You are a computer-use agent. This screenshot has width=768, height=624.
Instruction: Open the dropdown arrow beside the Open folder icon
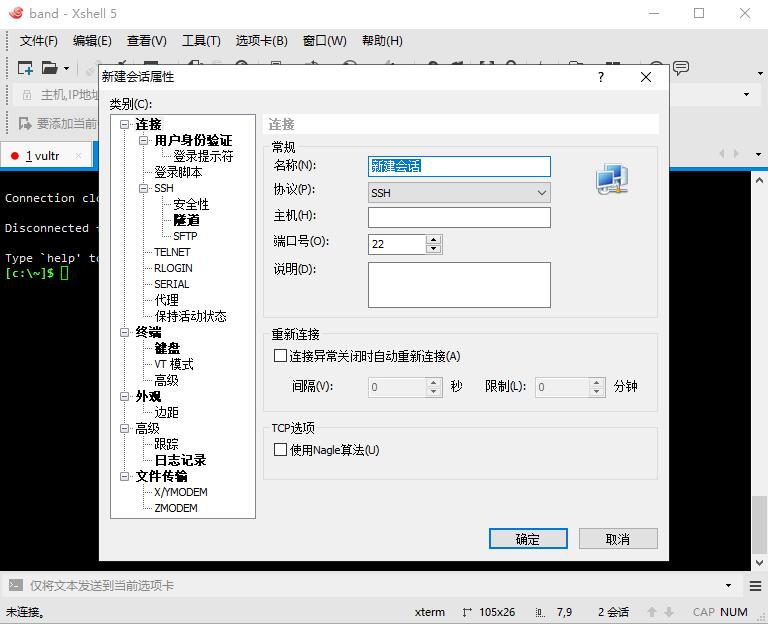[66, 69]
